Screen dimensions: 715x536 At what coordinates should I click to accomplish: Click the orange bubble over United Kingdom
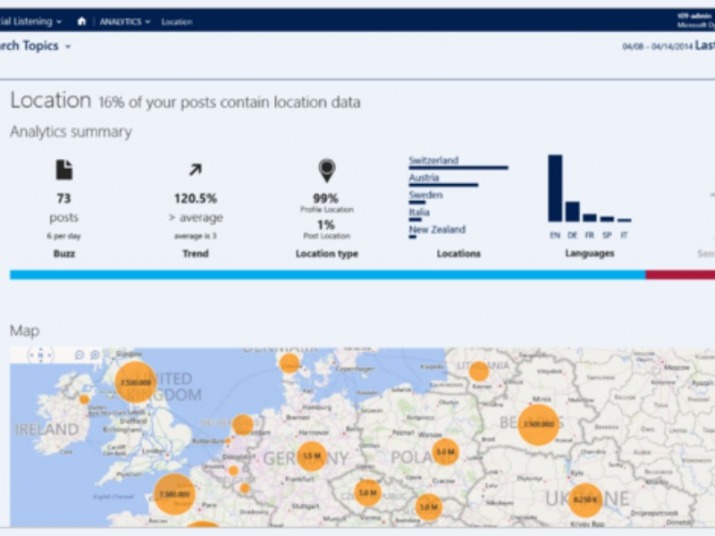coord(135,381)
